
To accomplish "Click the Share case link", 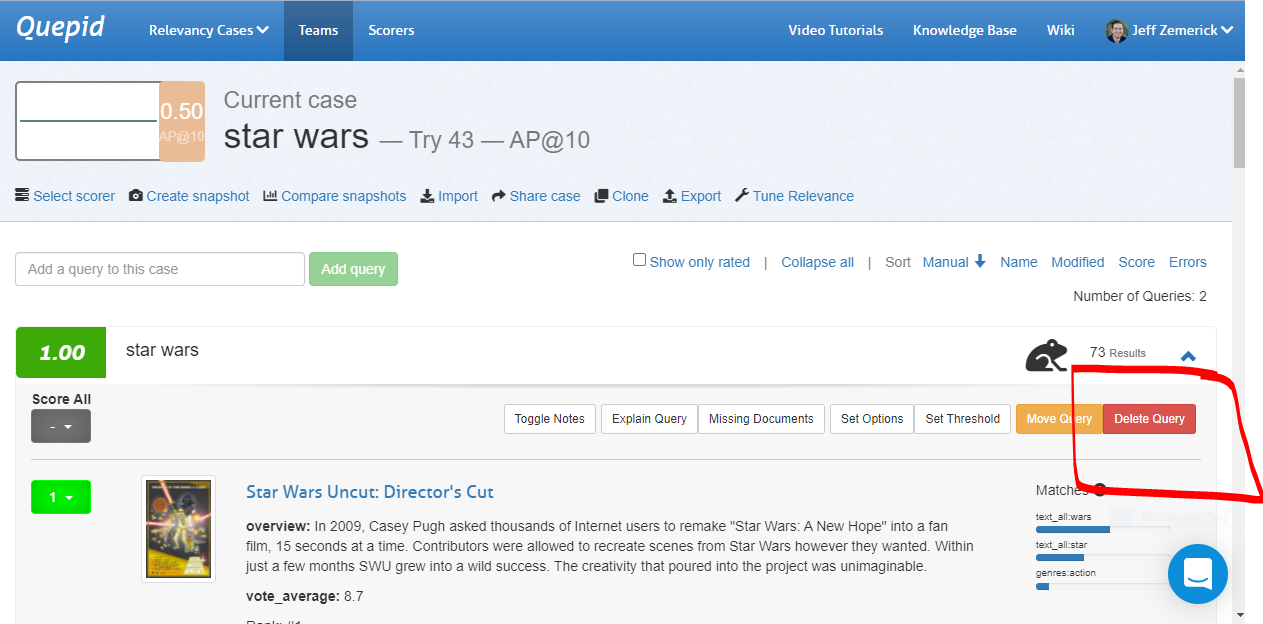I will tap(545, 196).
